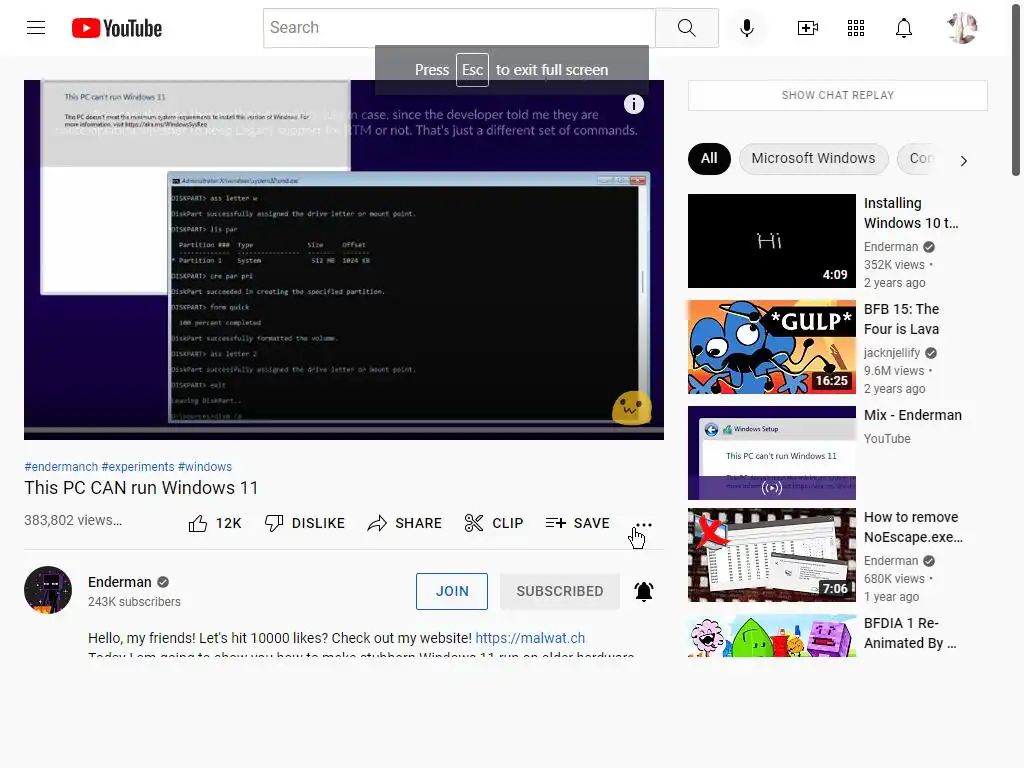Open notifications bell in header

pyautogui.click(x=904, y=28)
